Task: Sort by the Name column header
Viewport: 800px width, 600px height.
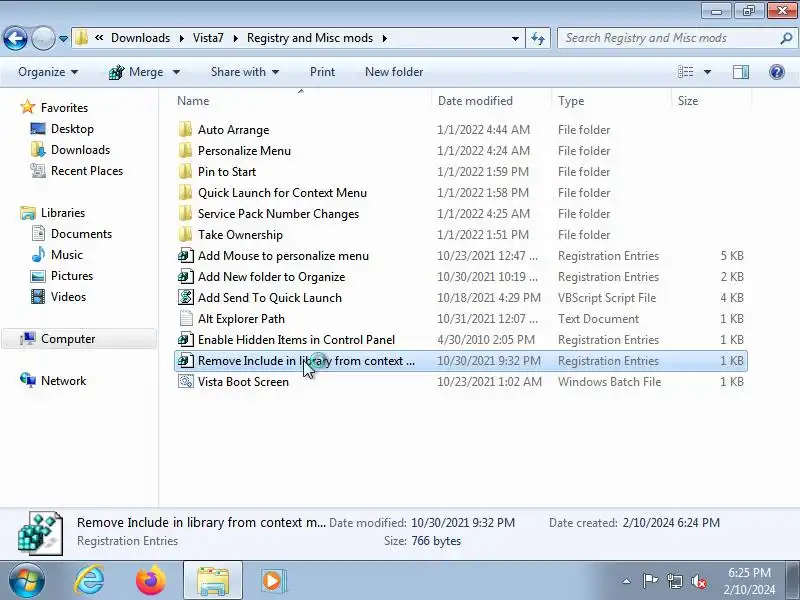Action: pos(301,101)
